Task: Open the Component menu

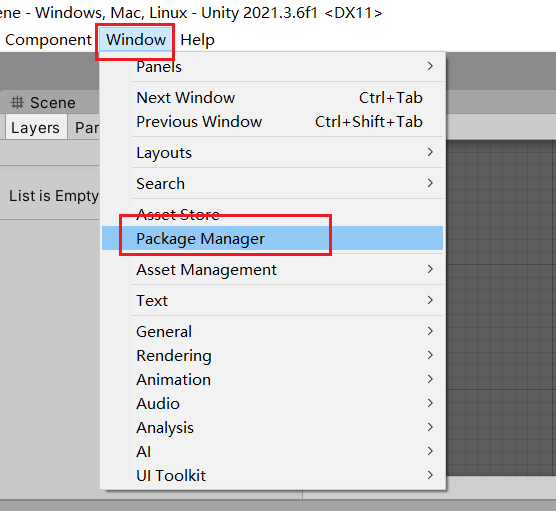Action: (x=48, y=40)
